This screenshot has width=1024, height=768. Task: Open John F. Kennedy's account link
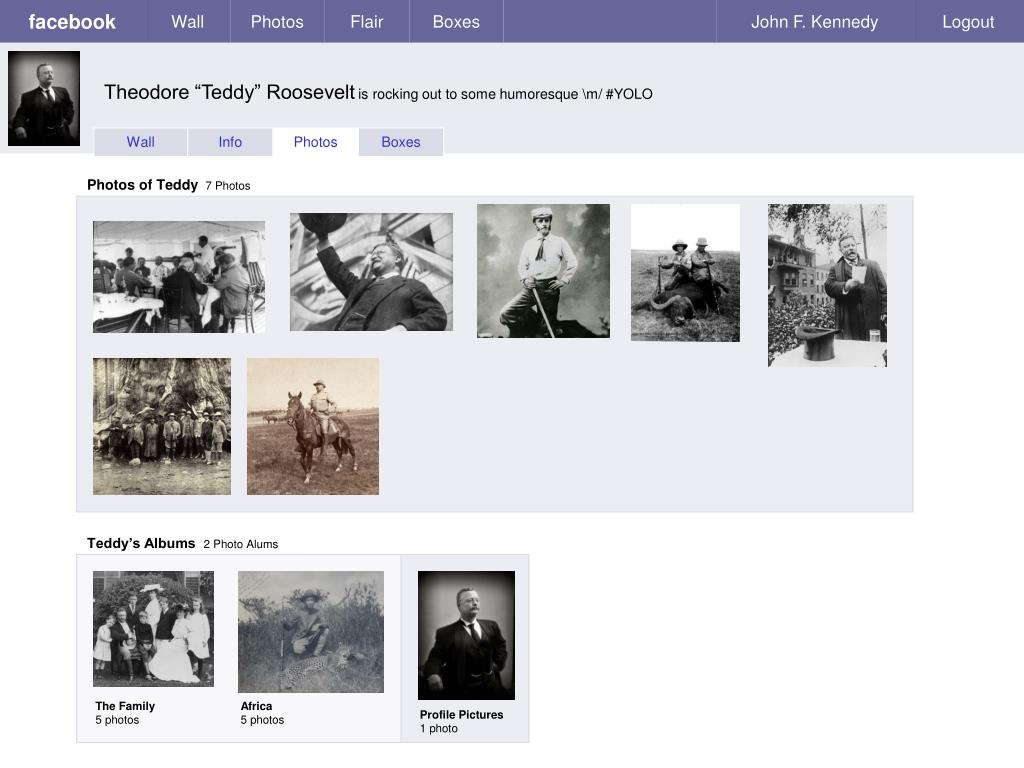(x=814, y=22)
